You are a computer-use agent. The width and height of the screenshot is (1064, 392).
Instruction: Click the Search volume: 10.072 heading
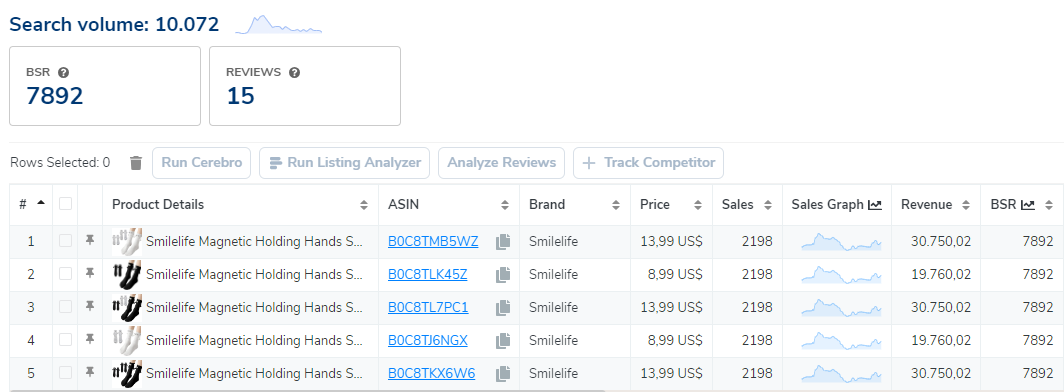tap(114, 25)
